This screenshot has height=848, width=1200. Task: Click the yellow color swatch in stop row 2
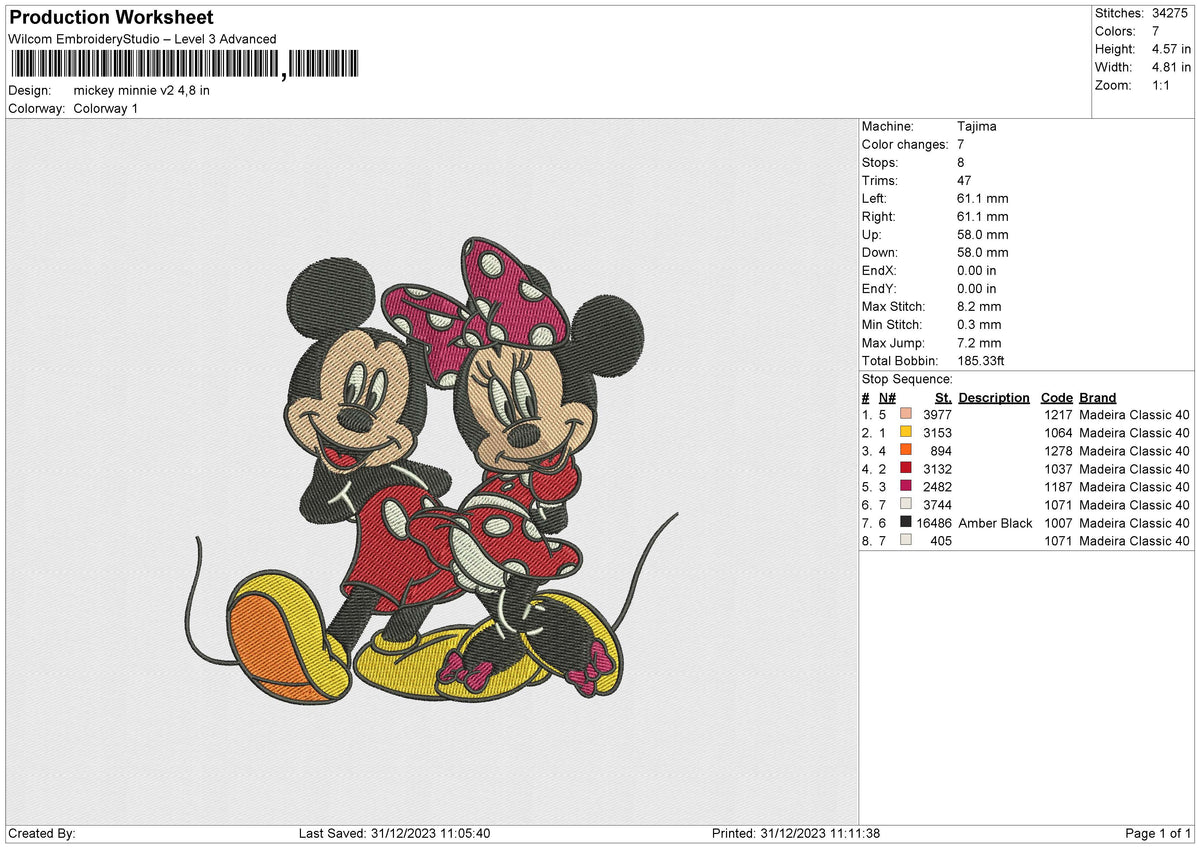click(x=905, y=432)
